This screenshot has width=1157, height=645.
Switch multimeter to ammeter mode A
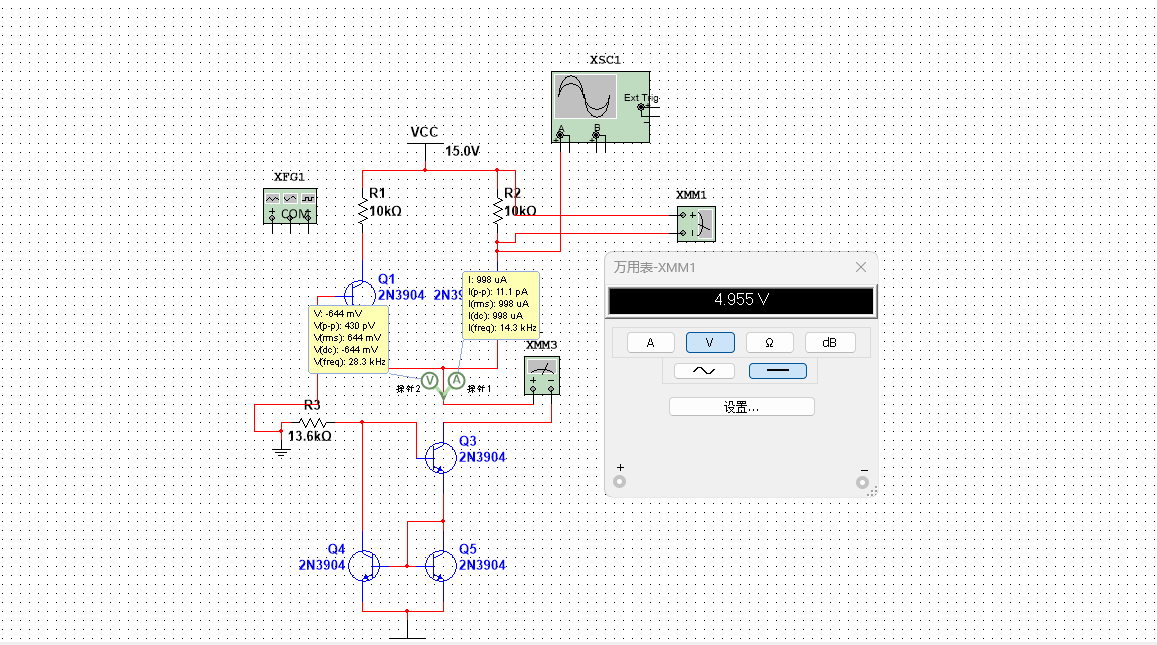click(x=650, y=342)
